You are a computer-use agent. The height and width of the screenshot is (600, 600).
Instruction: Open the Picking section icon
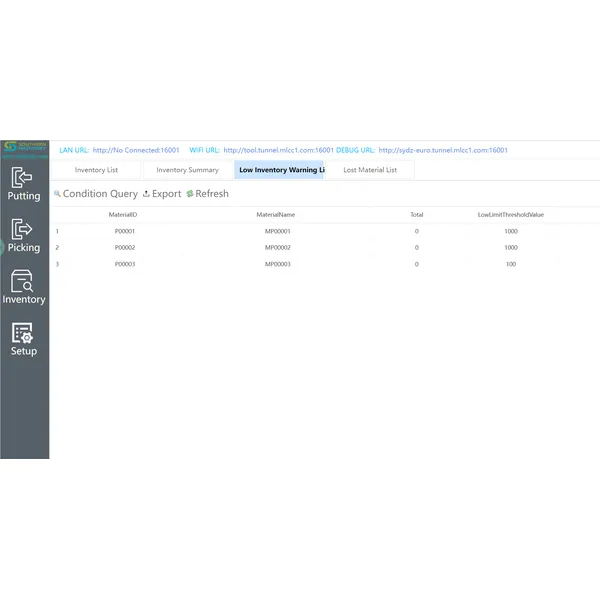tap(22, 229)
